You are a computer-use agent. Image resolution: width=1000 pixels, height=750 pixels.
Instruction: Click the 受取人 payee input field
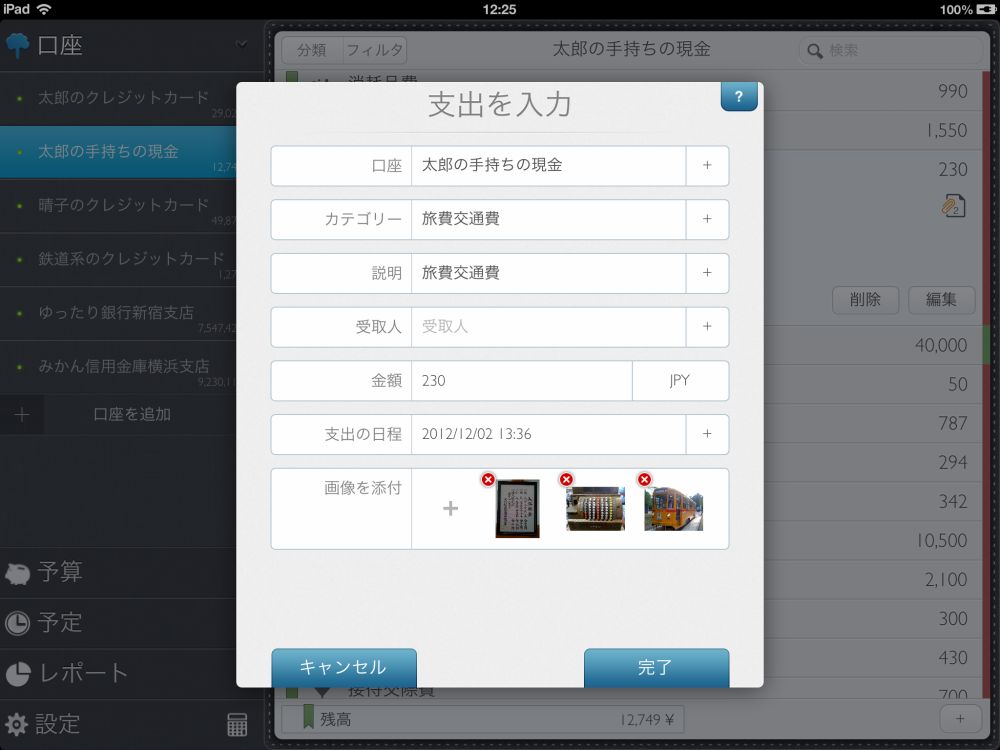548,327
